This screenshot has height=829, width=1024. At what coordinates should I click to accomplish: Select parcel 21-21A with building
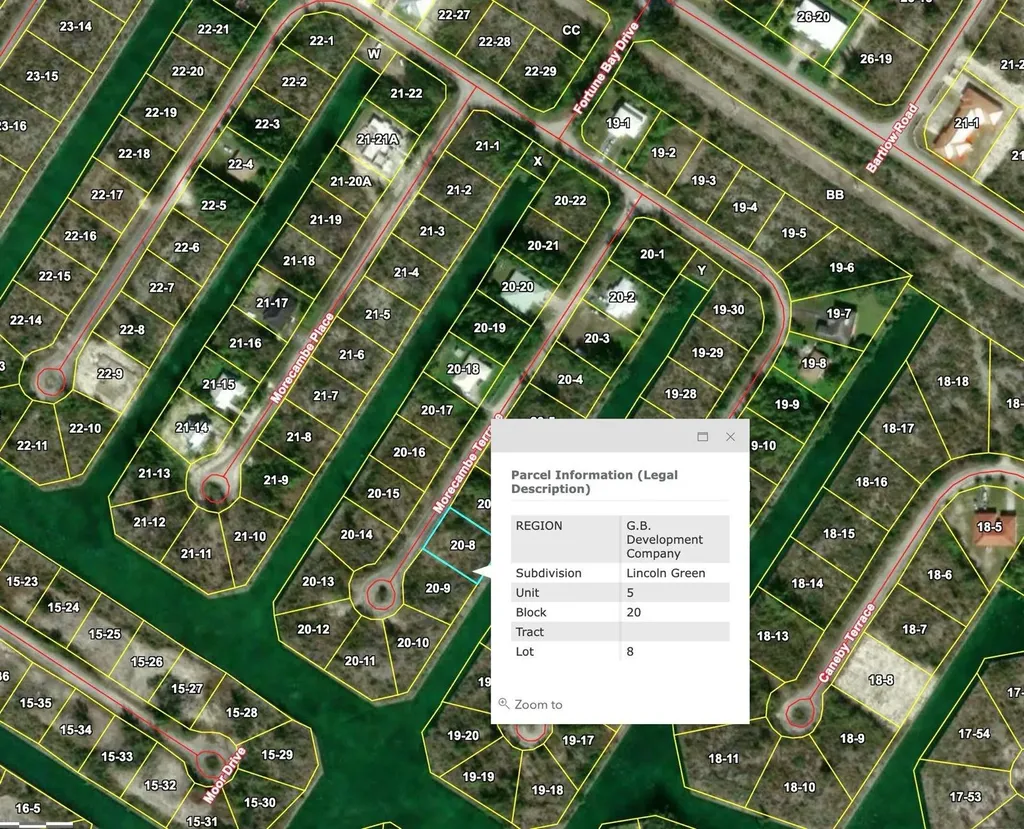[377, 139]
